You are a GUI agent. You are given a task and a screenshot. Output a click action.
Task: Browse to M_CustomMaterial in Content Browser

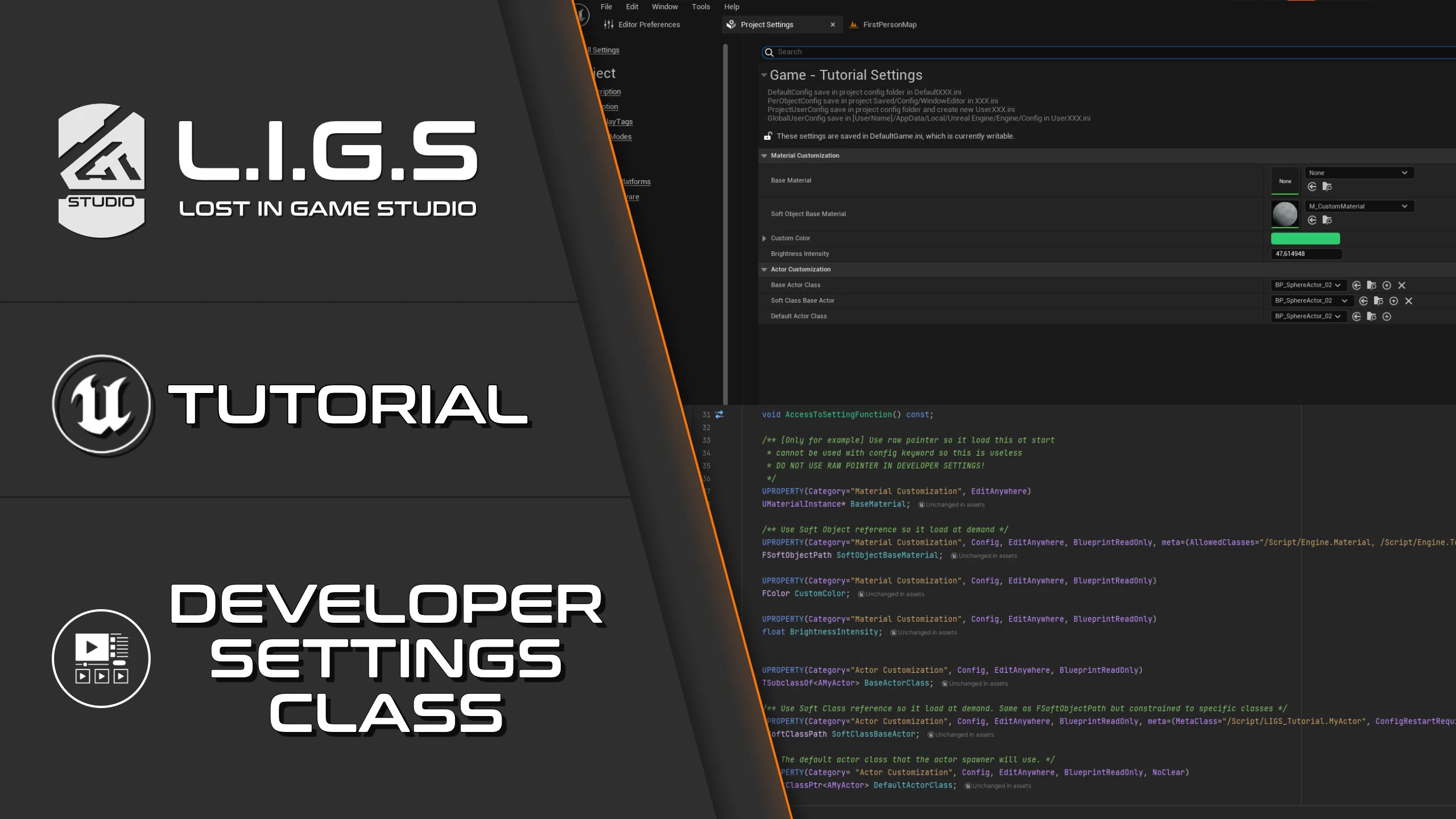[1327, 220]
